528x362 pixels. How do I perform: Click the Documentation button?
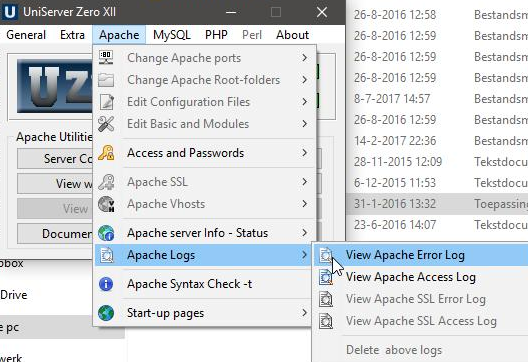point(55,233)
